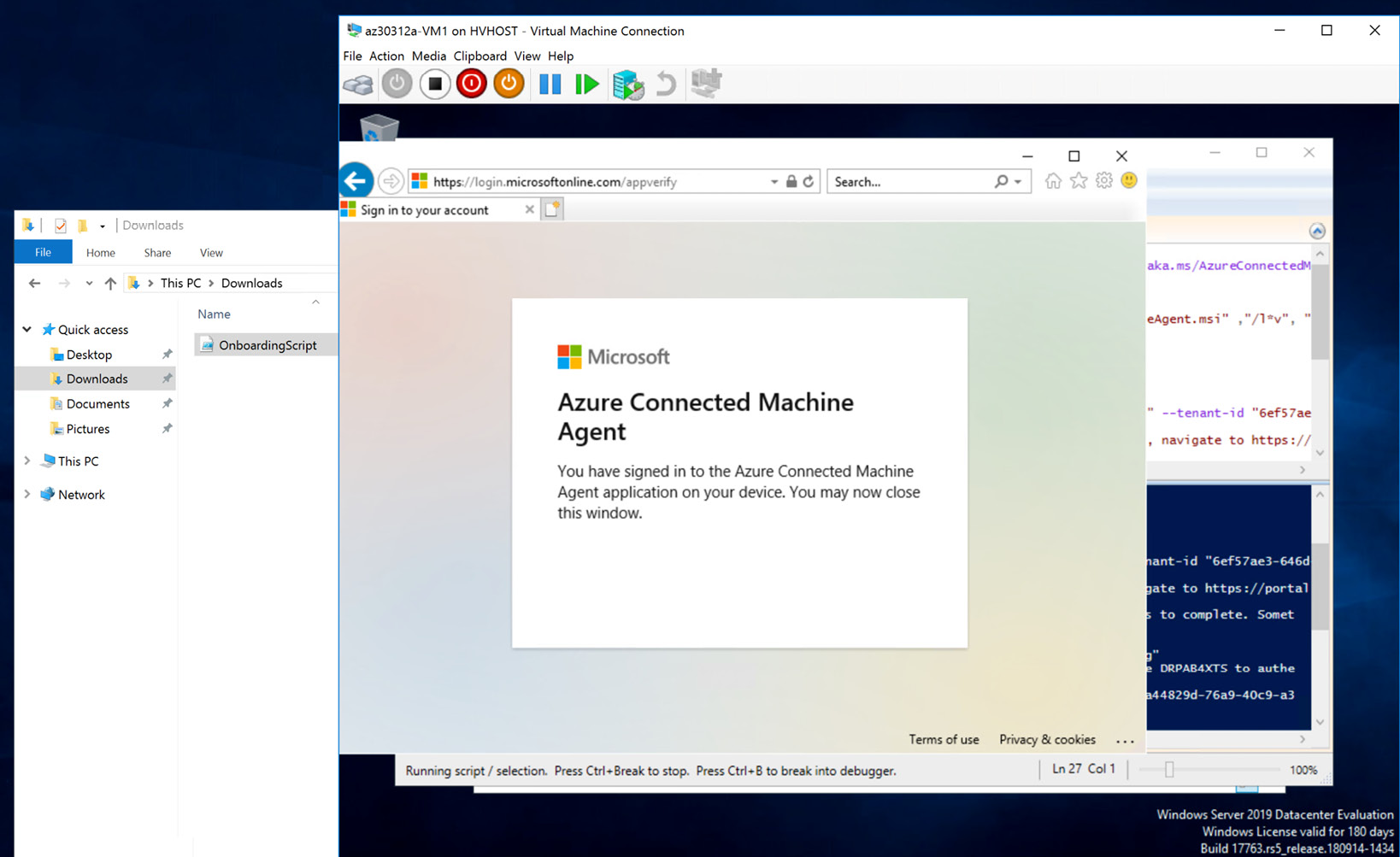Click This PC in the breadcrumb path
The width and height of the screenshot is (1400, 857).
180,284
